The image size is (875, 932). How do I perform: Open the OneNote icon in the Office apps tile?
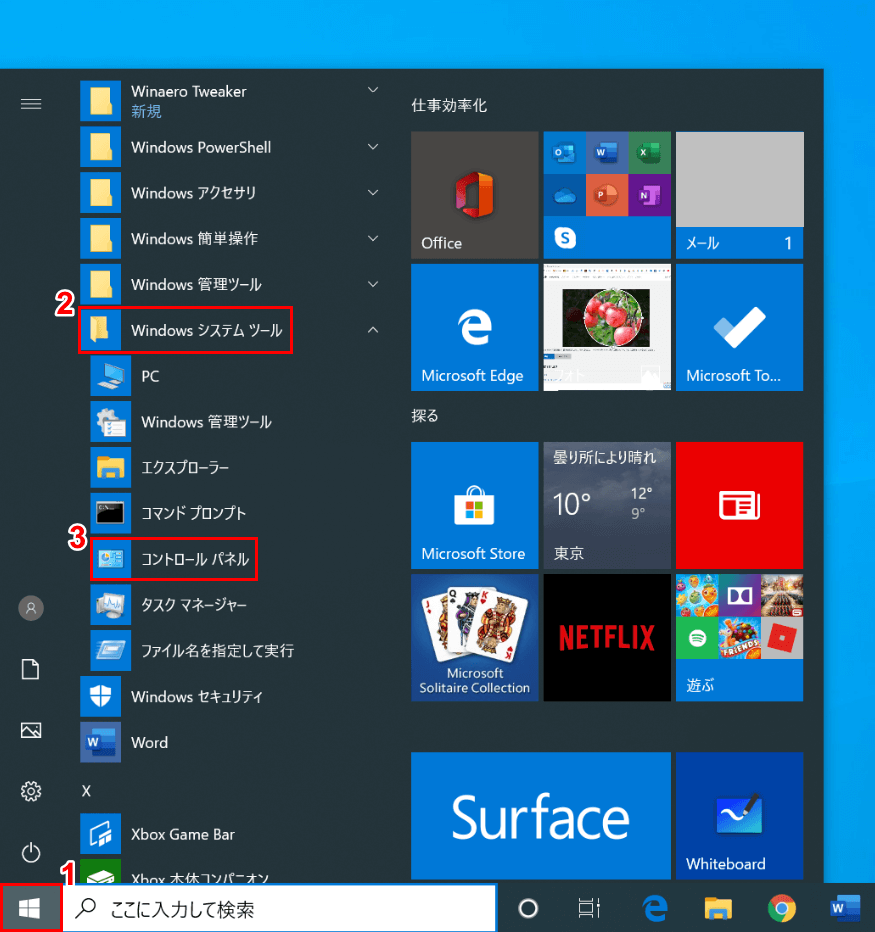649,195
